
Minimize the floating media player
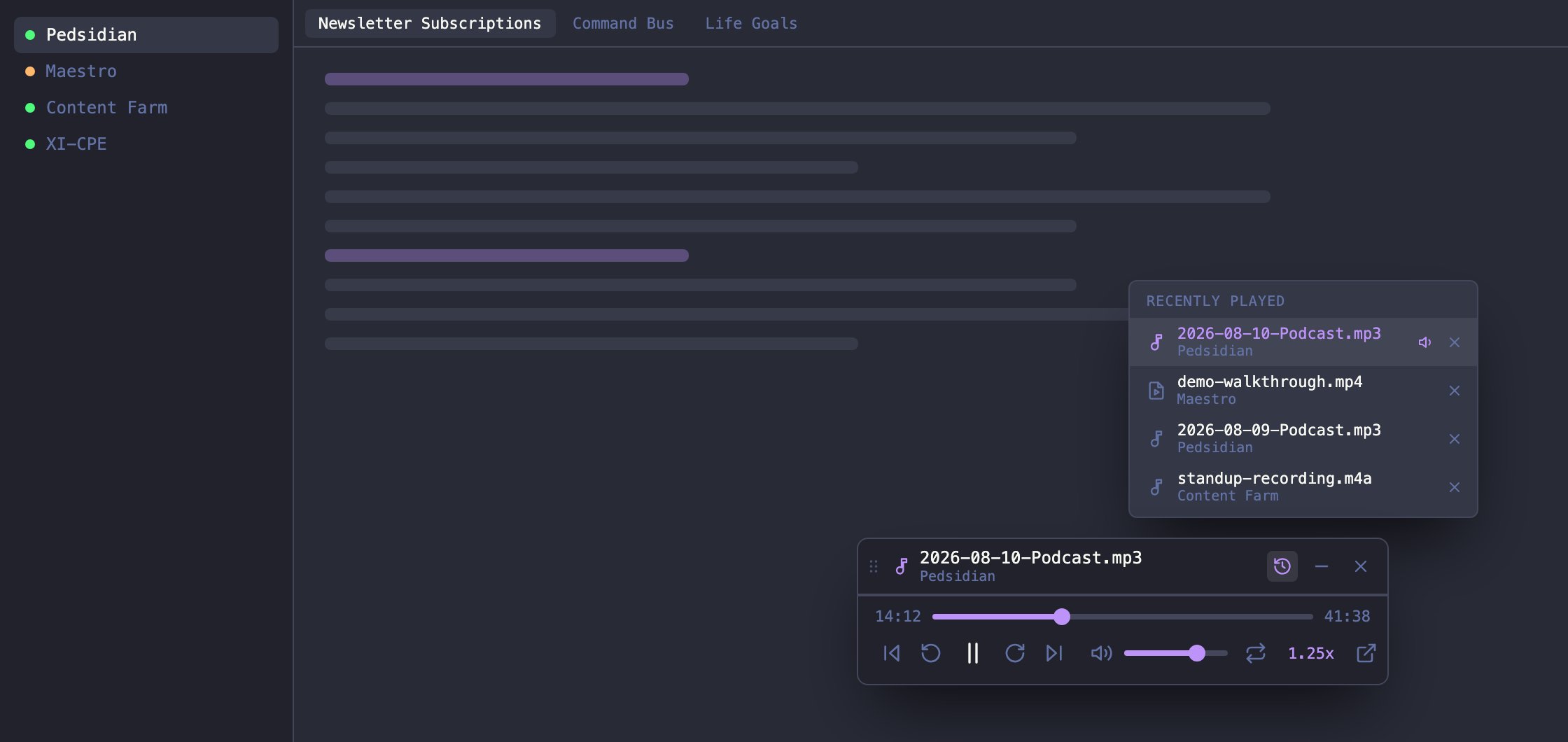point(1322,566)
